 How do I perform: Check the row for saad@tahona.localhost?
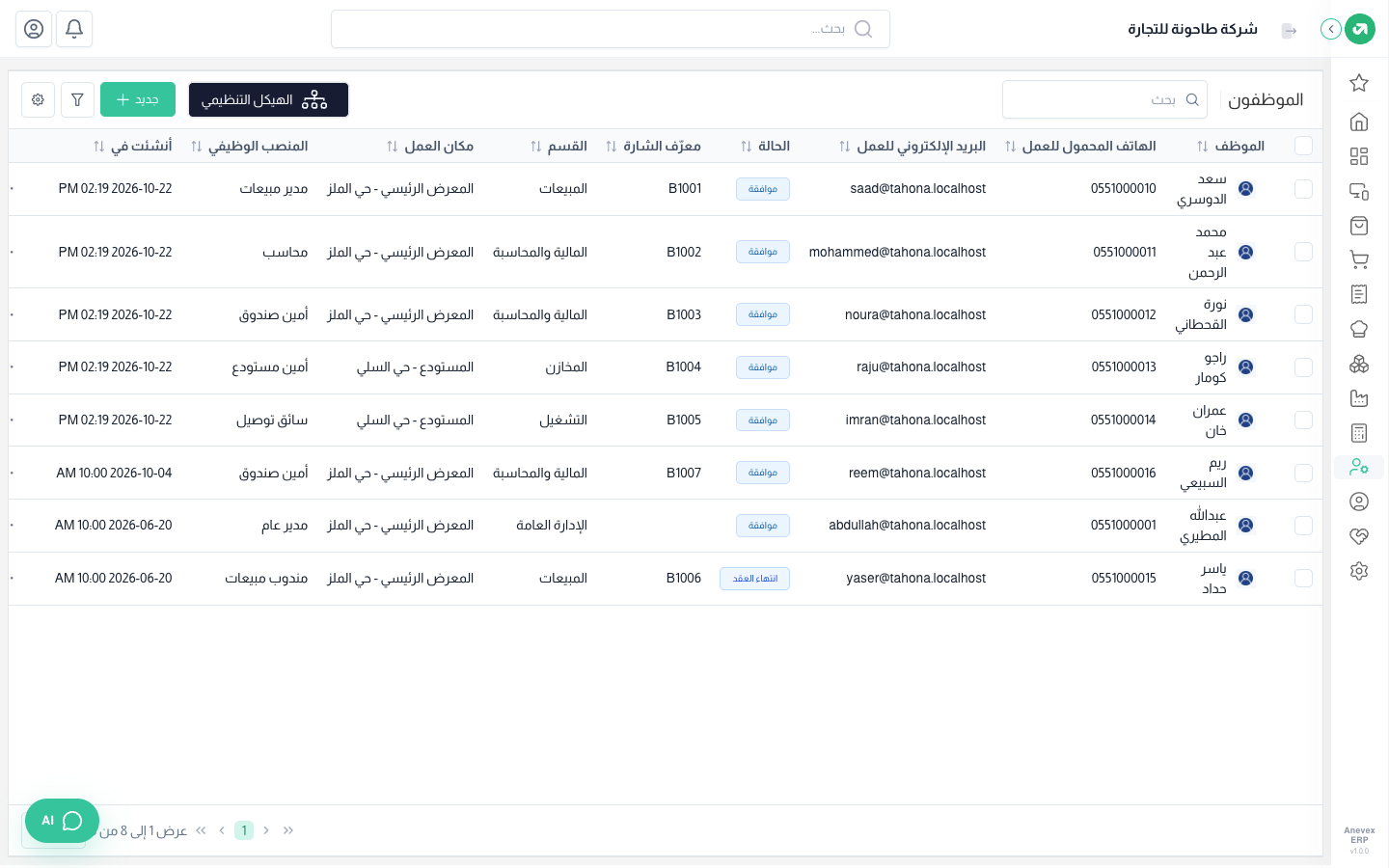click(x=1303, y=189)
